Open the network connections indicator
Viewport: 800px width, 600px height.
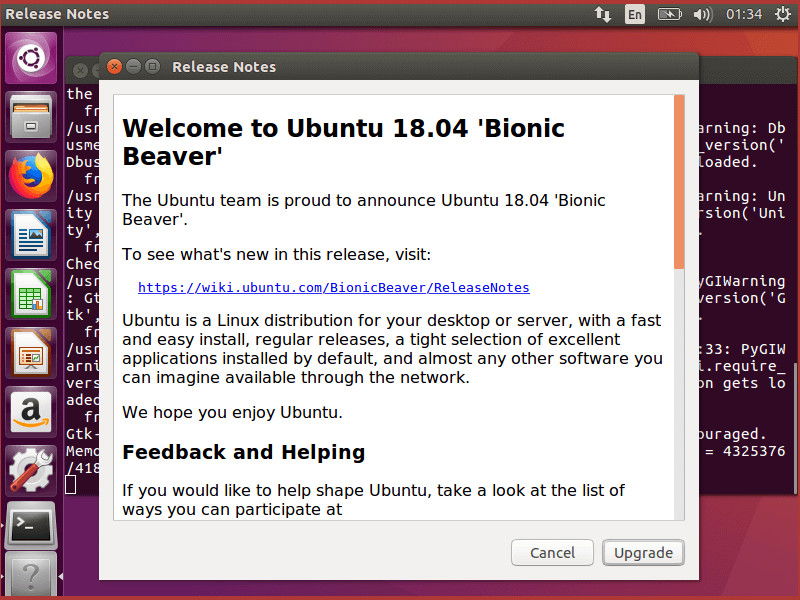coord(603,14)
